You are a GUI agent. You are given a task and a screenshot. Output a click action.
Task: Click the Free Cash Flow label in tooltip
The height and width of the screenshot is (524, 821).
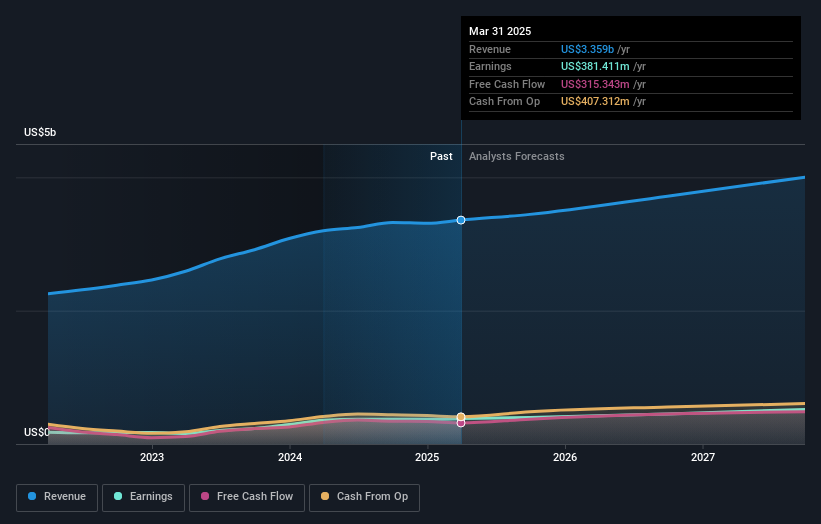coord(507,84)
